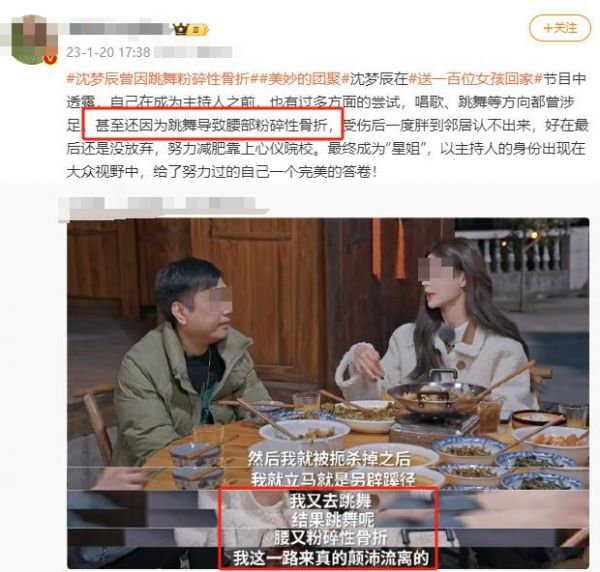The image size is (600, 572).
Task: Open the blurred username at top
Action: point(119,29)
